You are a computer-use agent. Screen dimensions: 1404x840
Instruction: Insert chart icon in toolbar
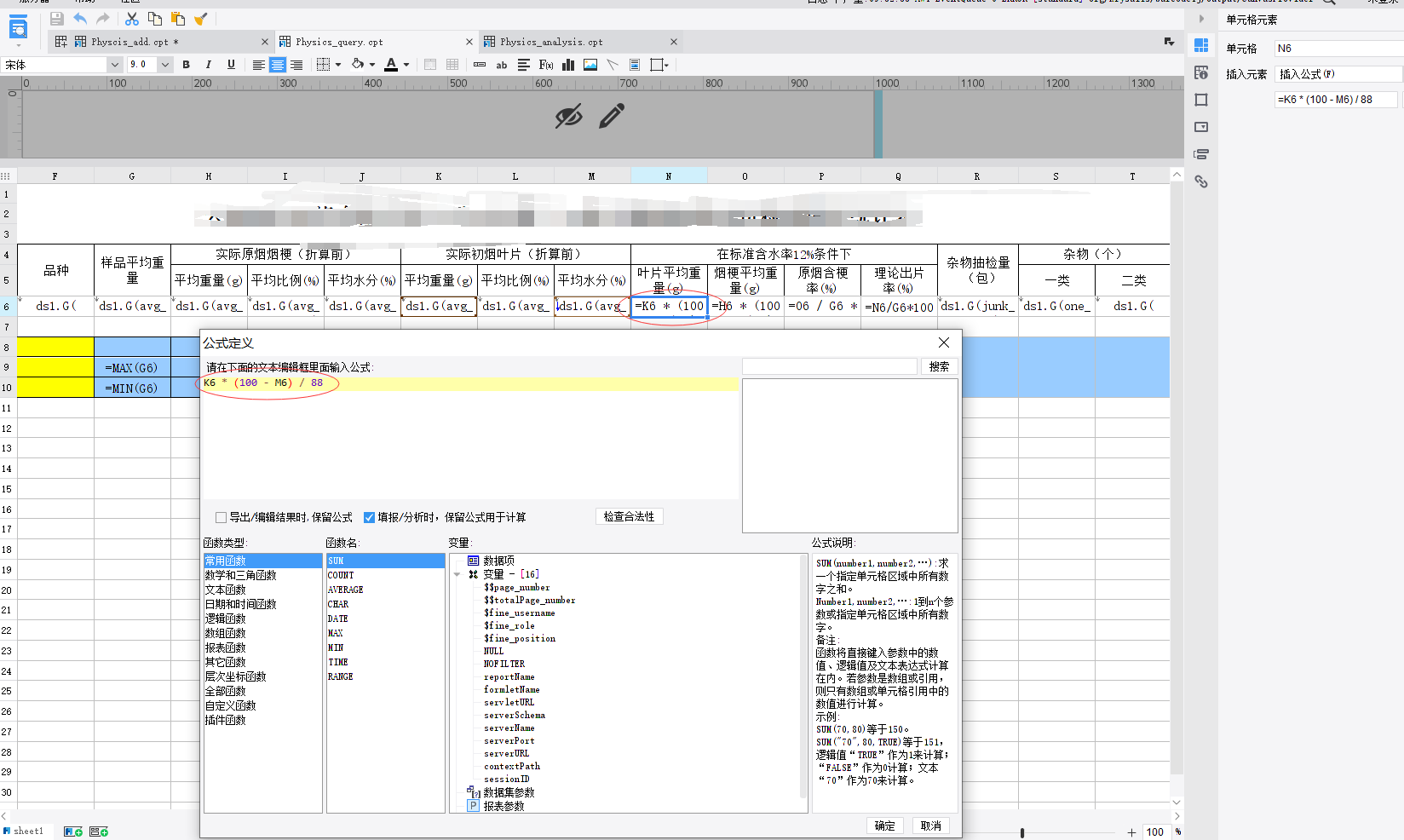tap(568, 65)
